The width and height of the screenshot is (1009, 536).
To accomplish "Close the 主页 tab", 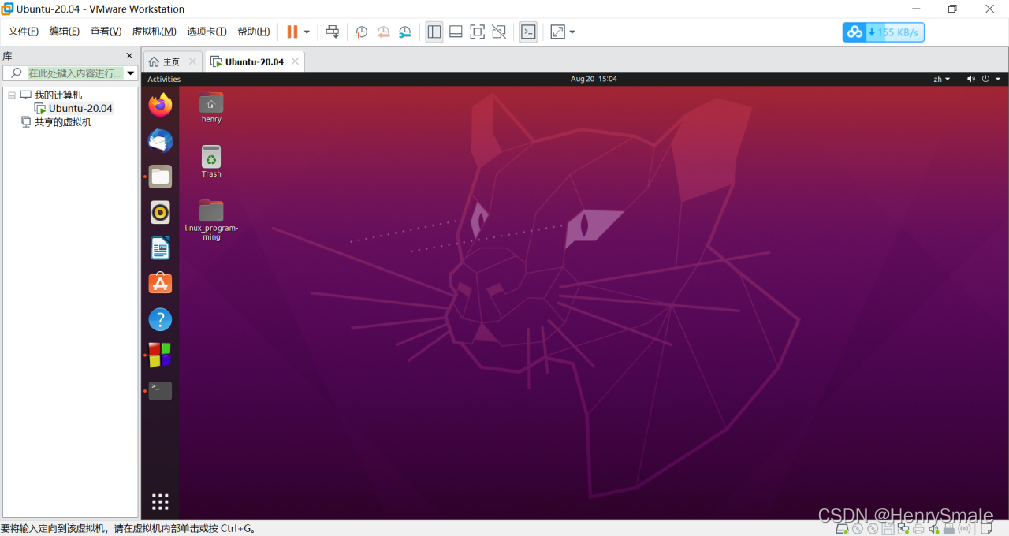I will [192, 62].
